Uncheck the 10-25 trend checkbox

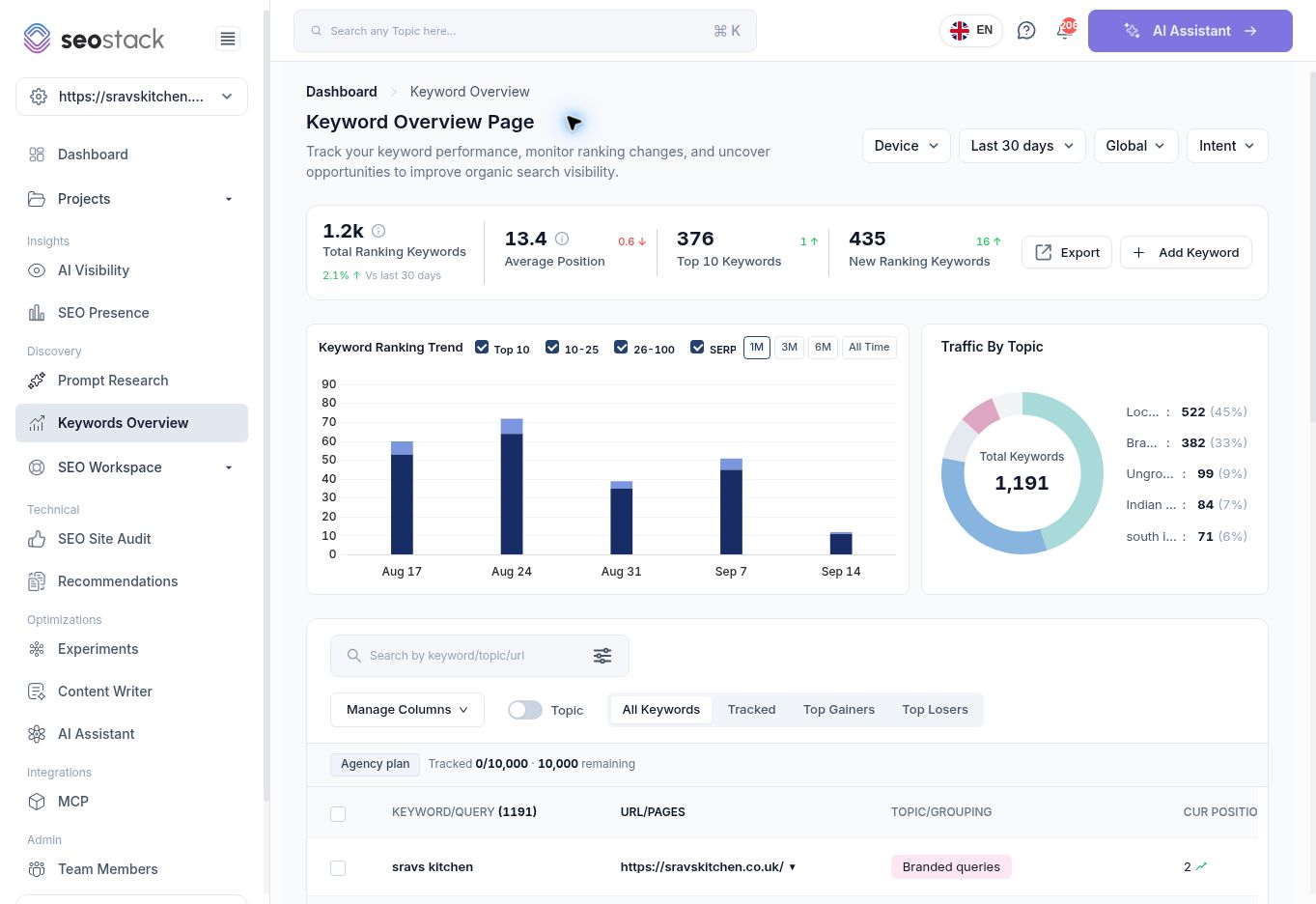point(552,348)
